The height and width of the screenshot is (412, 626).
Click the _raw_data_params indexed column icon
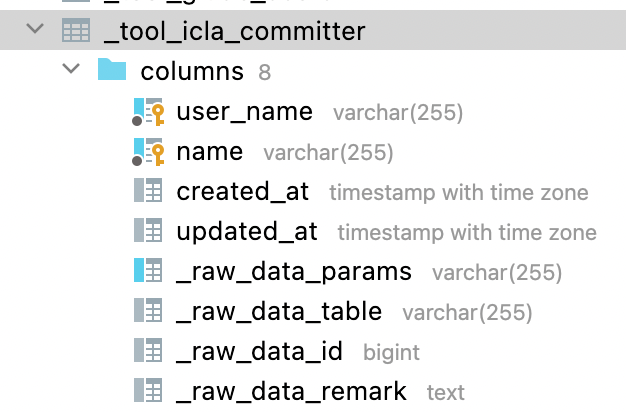click(148, 271)
